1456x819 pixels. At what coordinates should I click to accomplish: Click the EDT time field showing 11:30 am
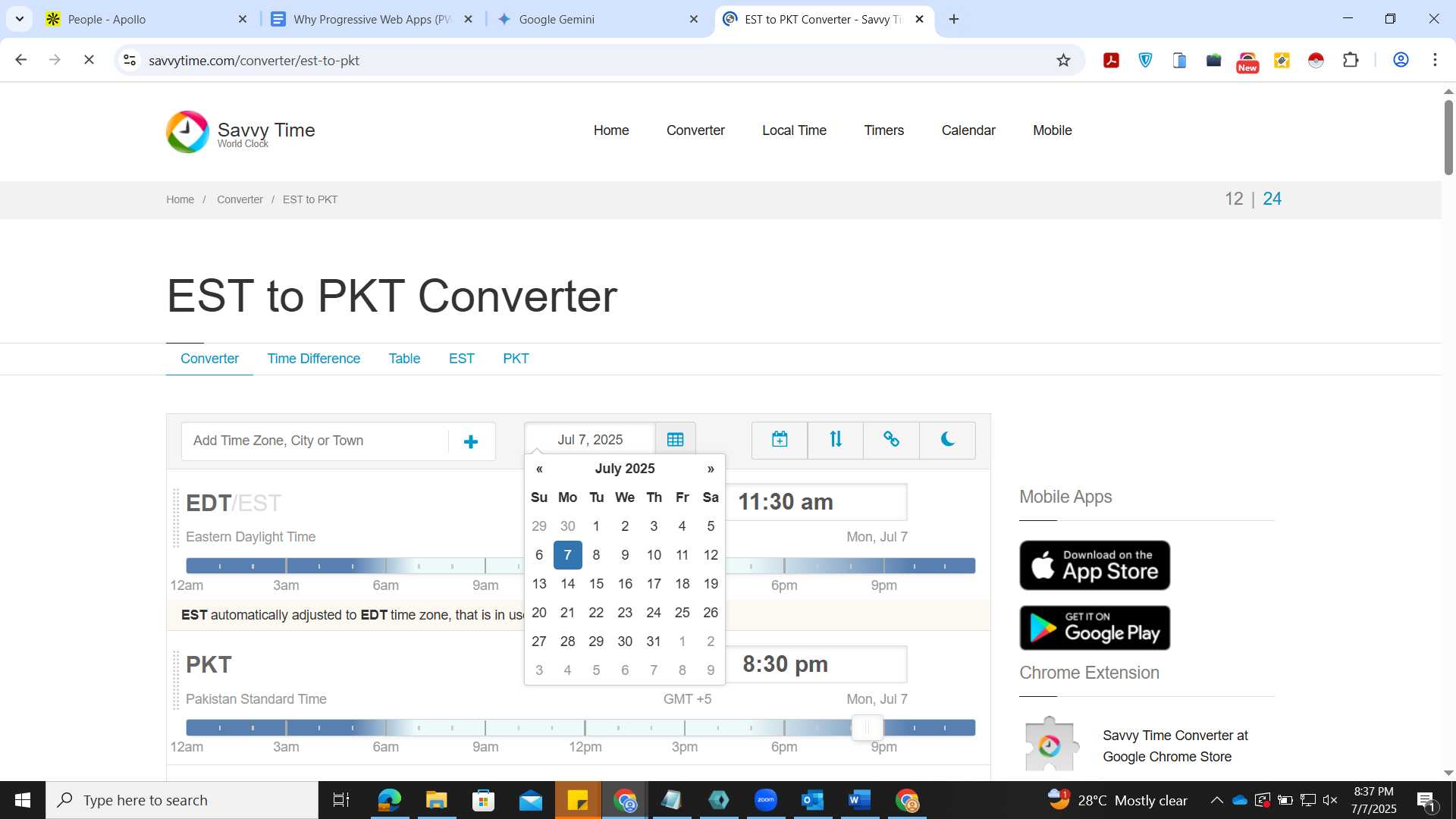point(816,502)
